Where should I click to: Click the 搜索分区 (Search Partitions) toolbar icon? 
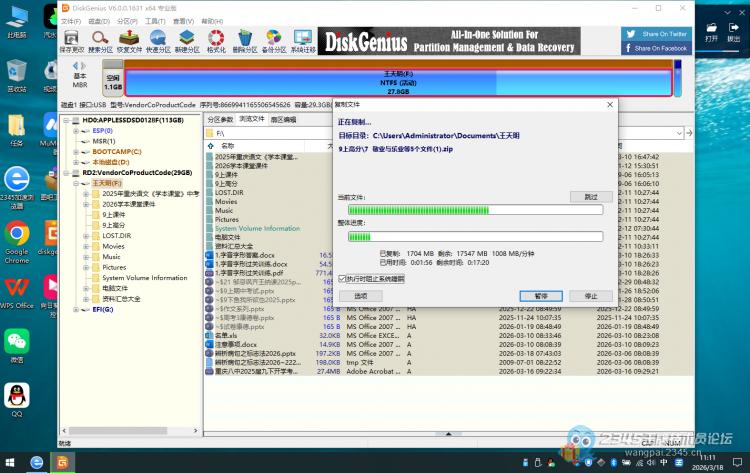(101, 39)
